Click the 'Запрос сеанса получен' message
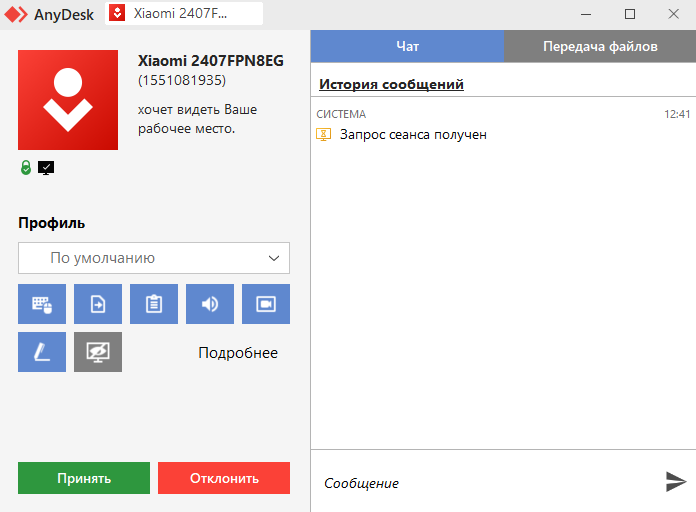This screenshot has width=696, height=512. click(413, 135)
